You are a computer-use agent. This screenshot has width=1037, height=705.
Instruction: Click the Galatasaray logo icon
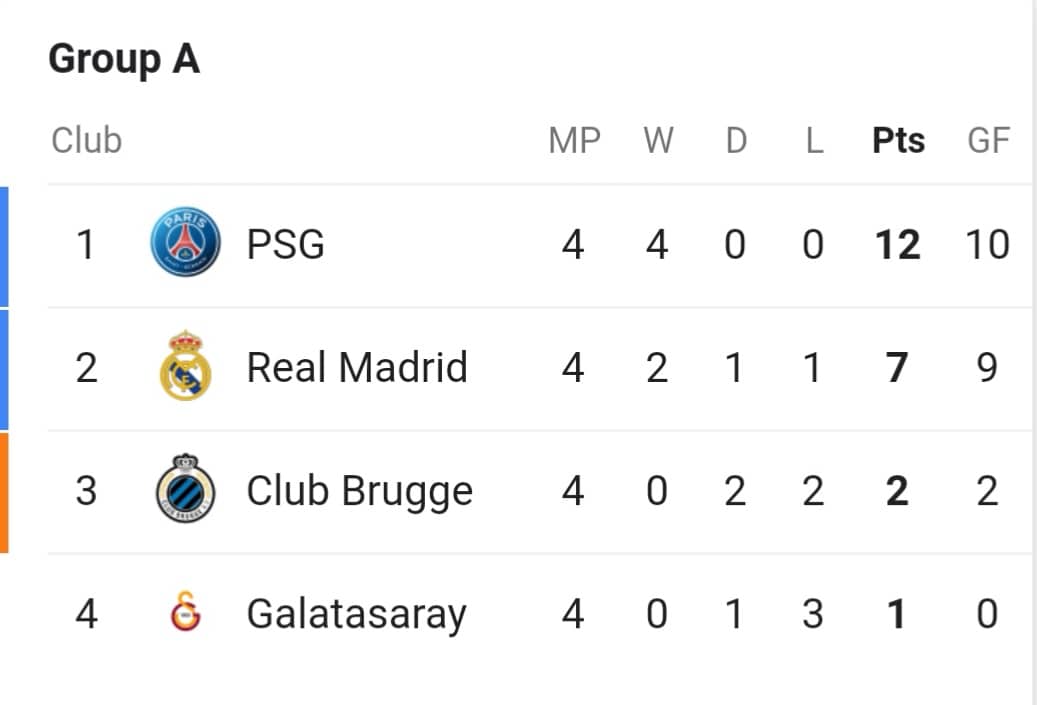[x=186, y=612]
